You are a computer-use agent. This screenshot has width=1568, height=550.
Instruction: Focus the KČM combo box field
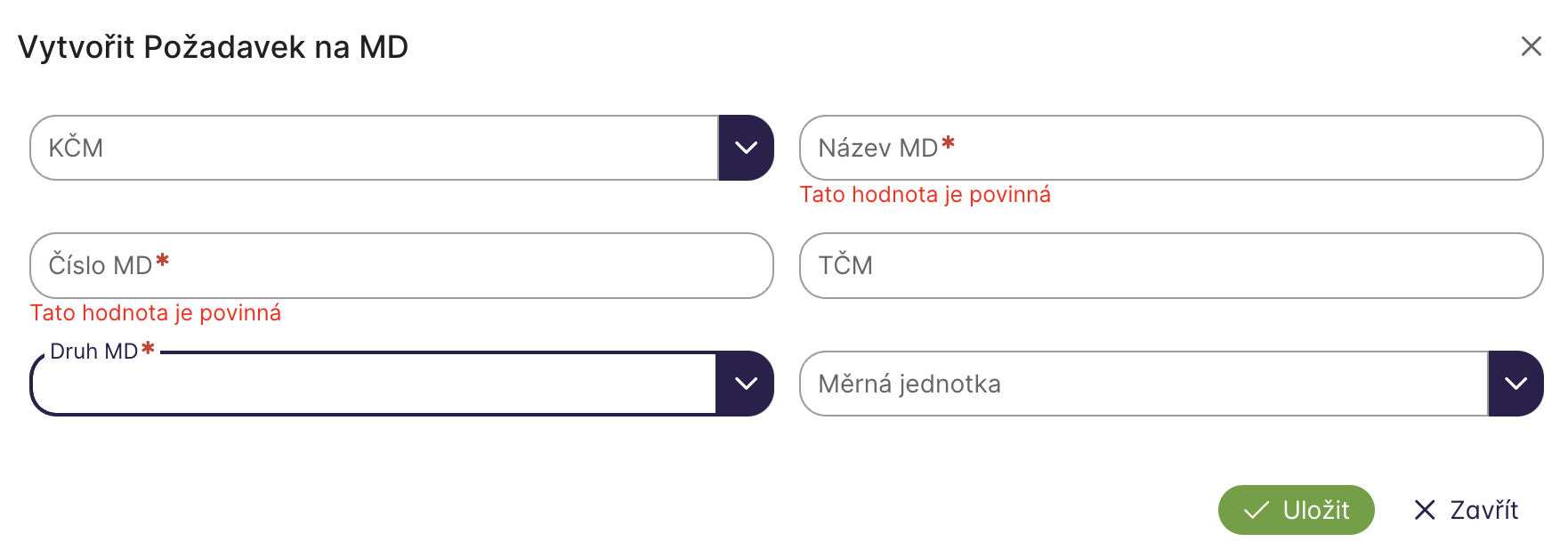click(x=374, y=148)
